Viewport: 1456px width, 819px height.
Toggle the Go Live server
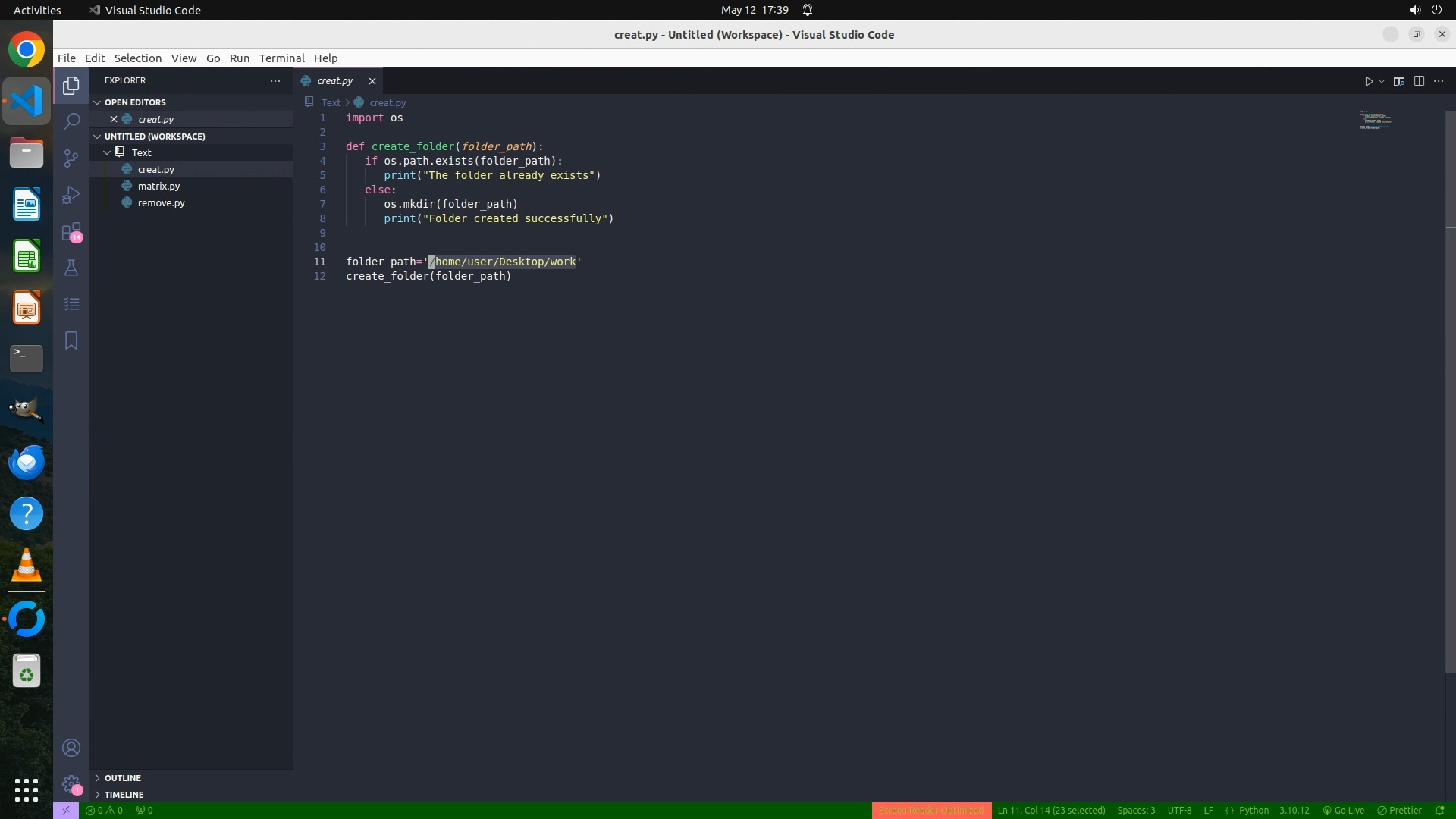coord(1344,810)
